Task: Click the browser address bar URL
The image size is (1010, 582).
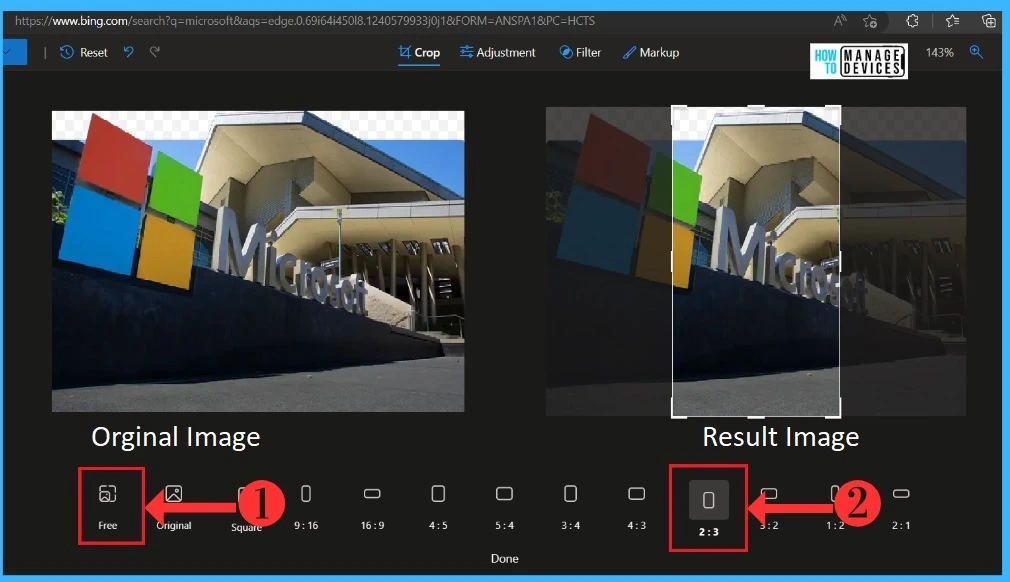Action: [305, 21]
